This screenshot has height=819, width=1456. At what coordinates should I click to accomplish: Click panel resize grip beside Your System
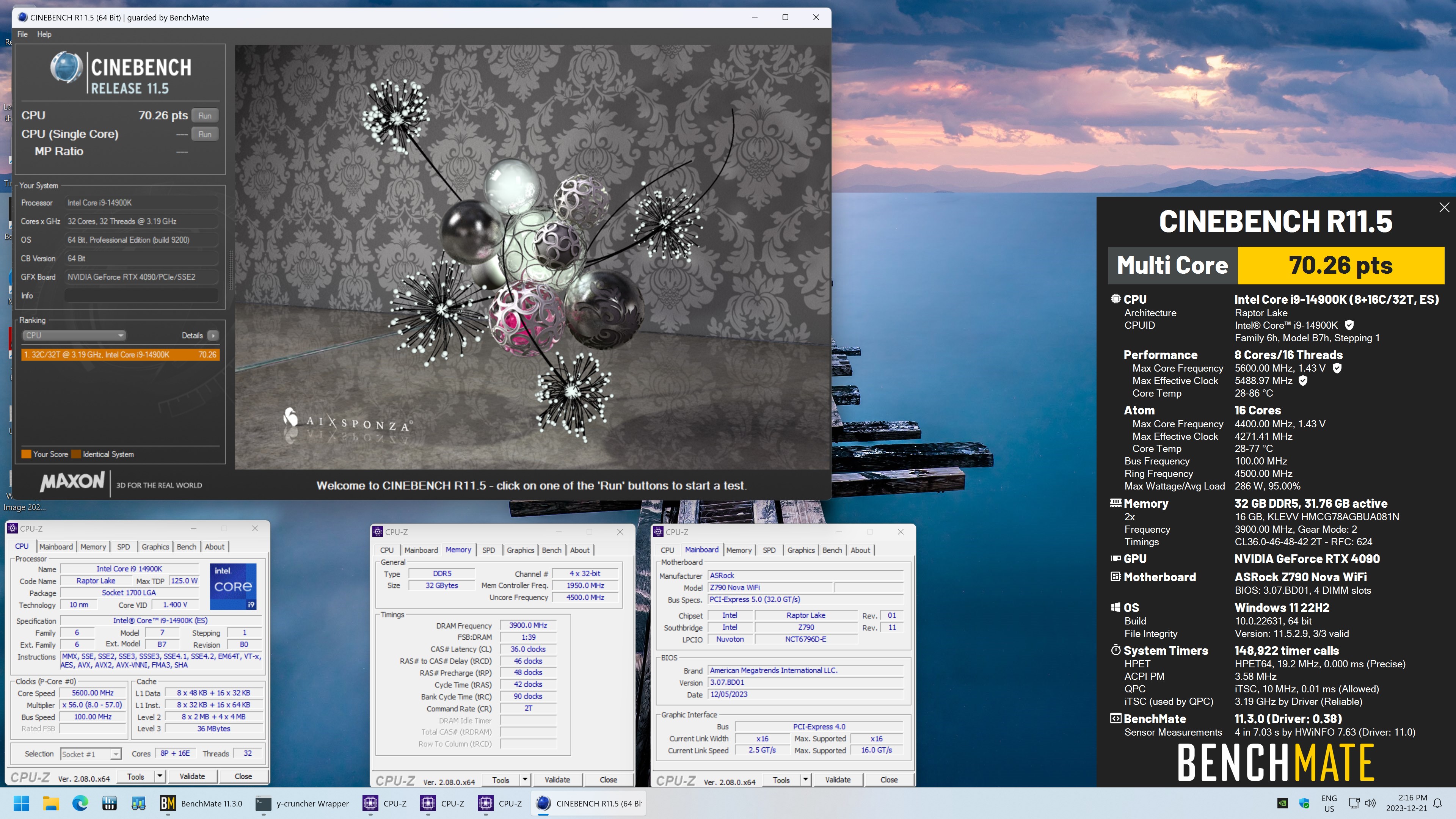pyautogui.click(x=231, y=270)
